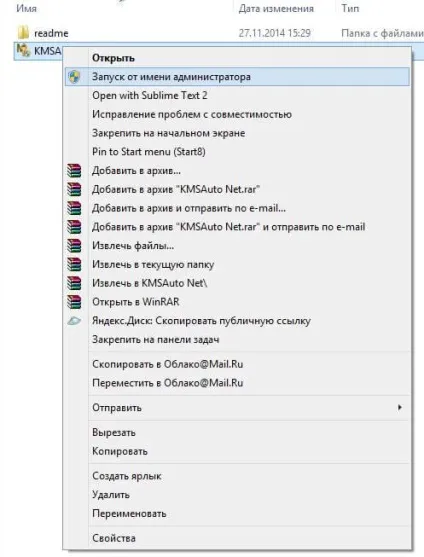Select 'Добавить в архив...' entry

coord(237,171)
